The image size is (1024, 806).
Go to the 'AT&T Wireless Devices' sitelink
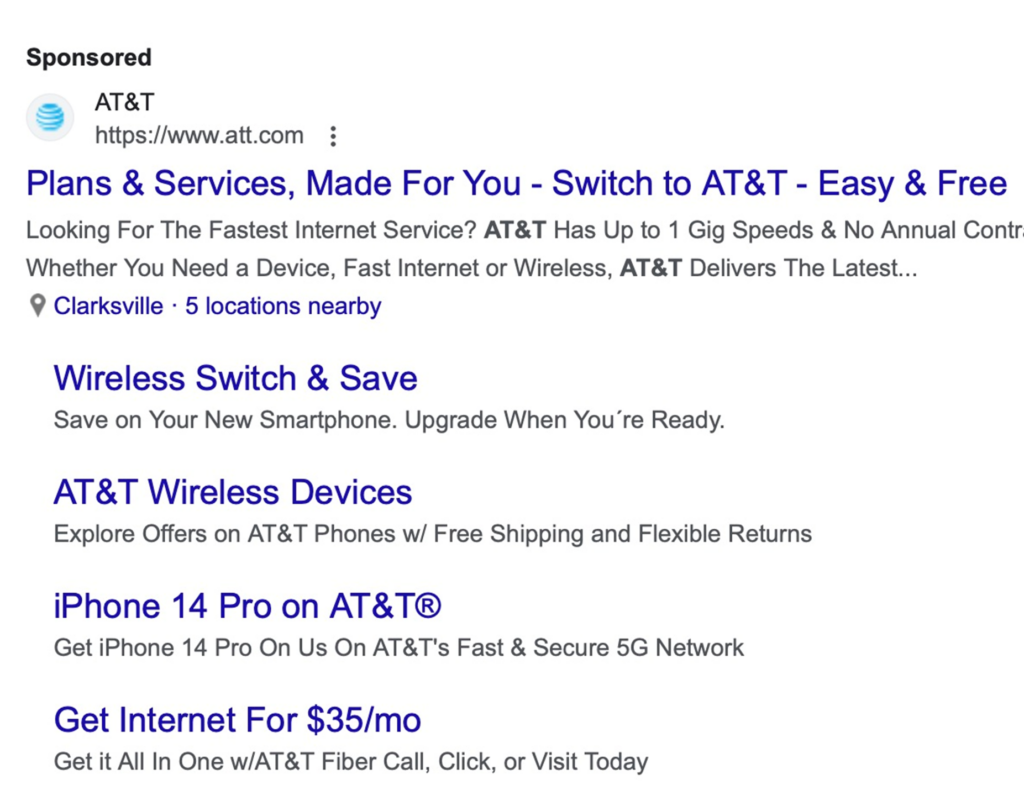coord(232,492)
